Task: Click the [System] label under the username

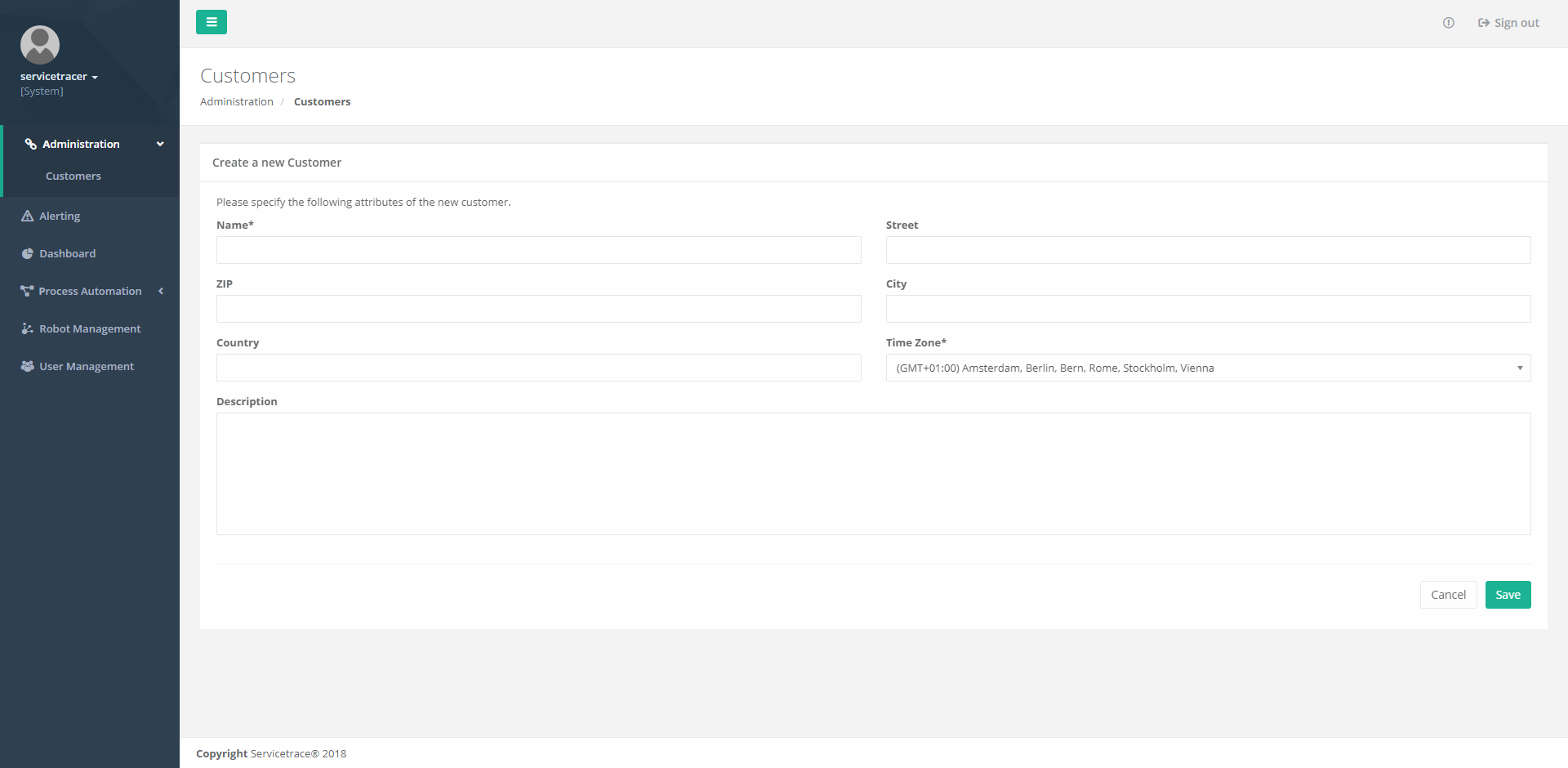Action: point(42,91)
